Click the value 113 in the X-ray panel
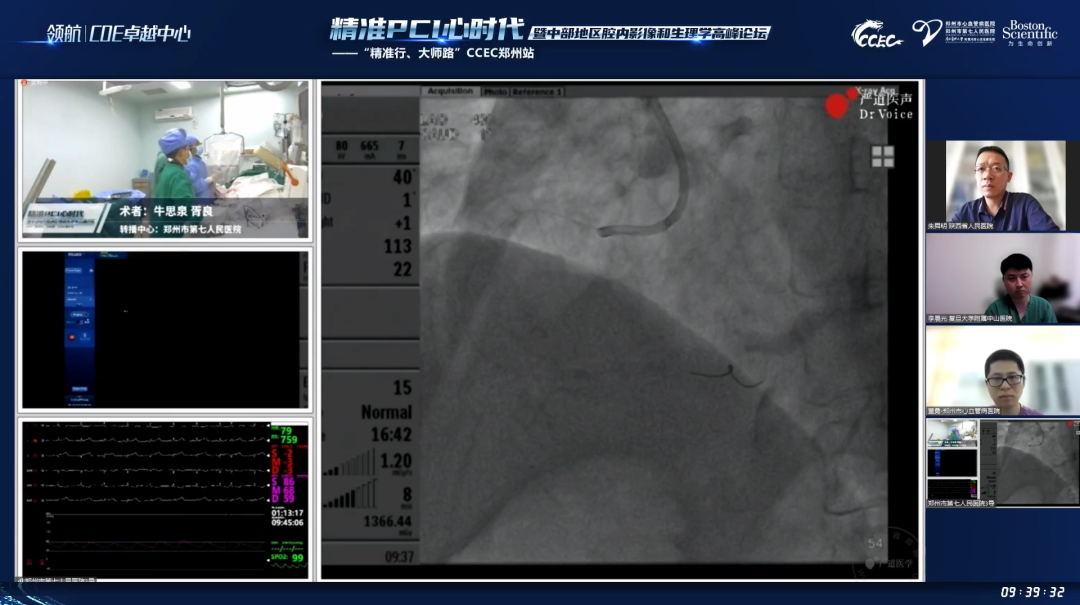The image size is (1080, 605). (x=397, y=246)
